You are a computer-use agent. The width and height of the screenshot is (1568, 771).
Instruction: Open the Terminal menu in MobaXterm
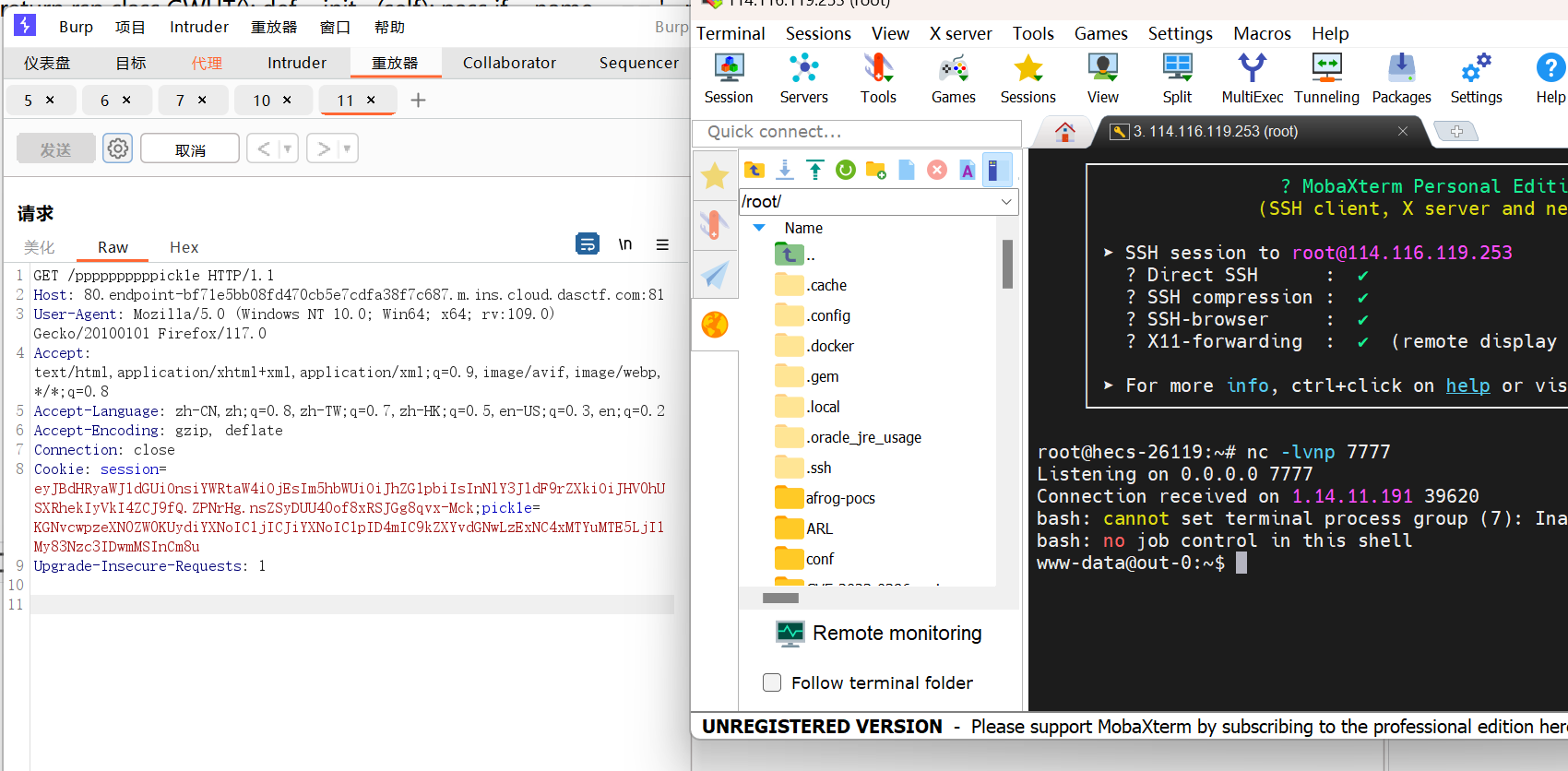coord(731,33)
